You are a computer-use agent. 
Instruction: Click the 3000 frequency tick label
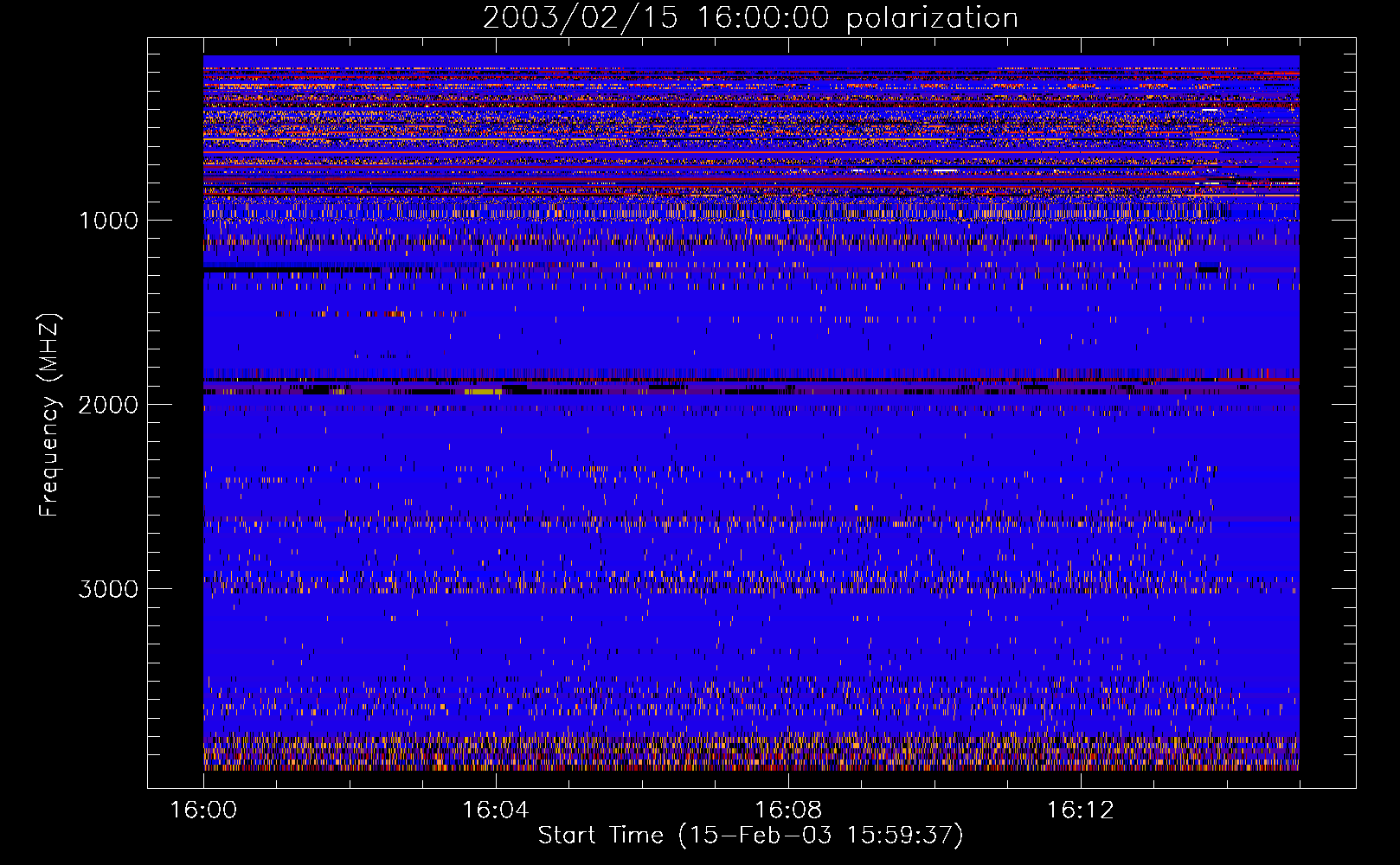(x=108, y=589)
